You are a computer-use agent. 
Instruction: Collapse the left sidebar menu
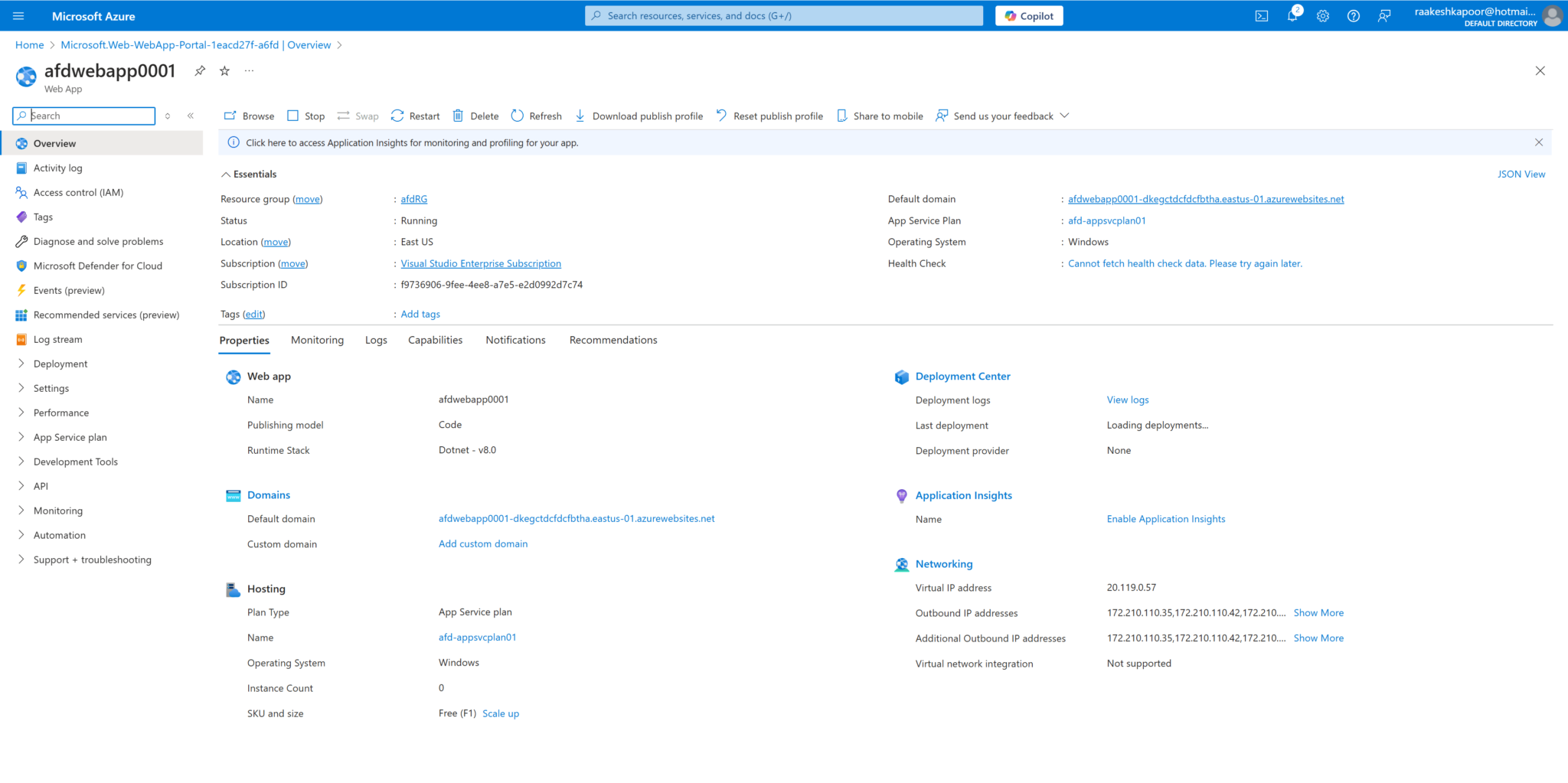(191, 116)
